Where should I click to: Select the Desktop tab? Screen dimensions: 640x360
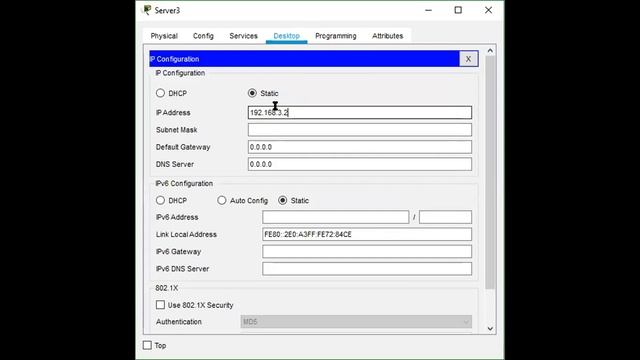(286, 36)
